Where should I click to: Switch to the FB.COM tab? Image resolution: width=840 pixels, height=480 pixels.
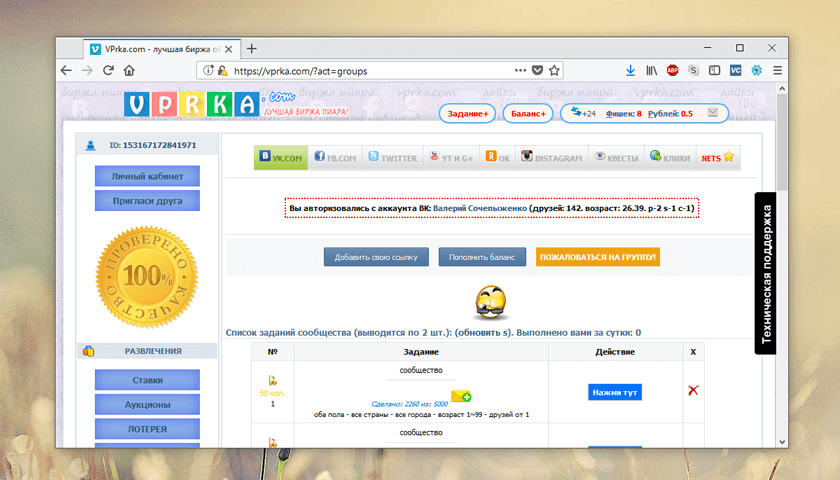coord(335,158)
